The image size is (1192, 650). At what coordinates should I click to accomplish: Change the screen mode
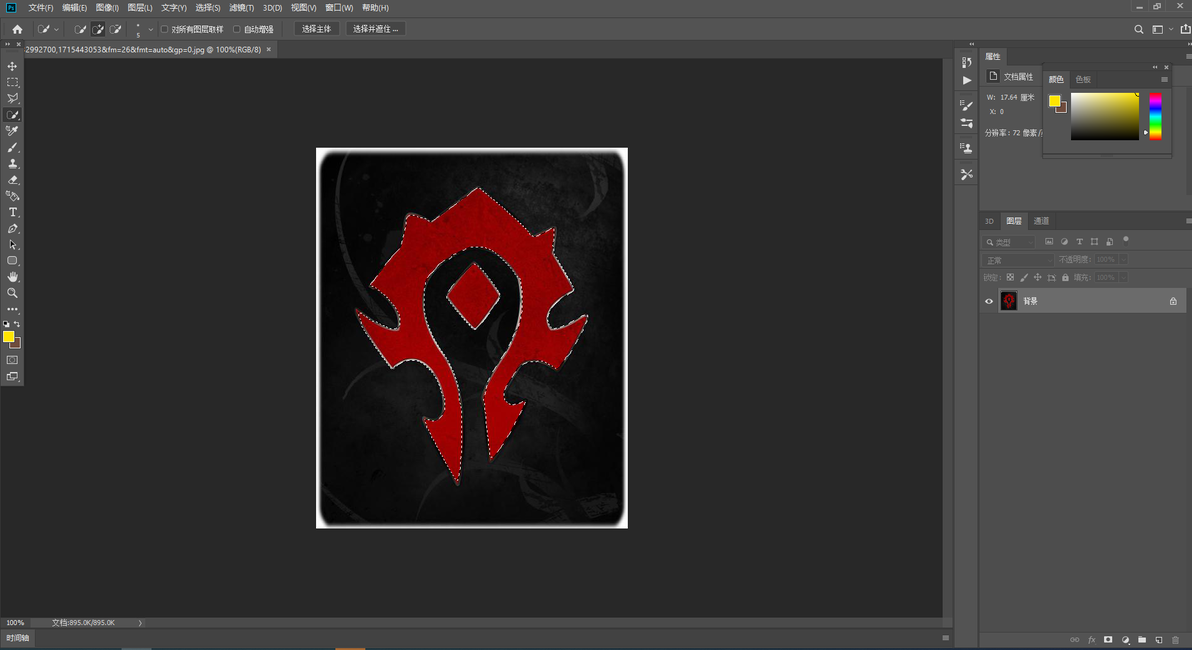click(12, 376)
